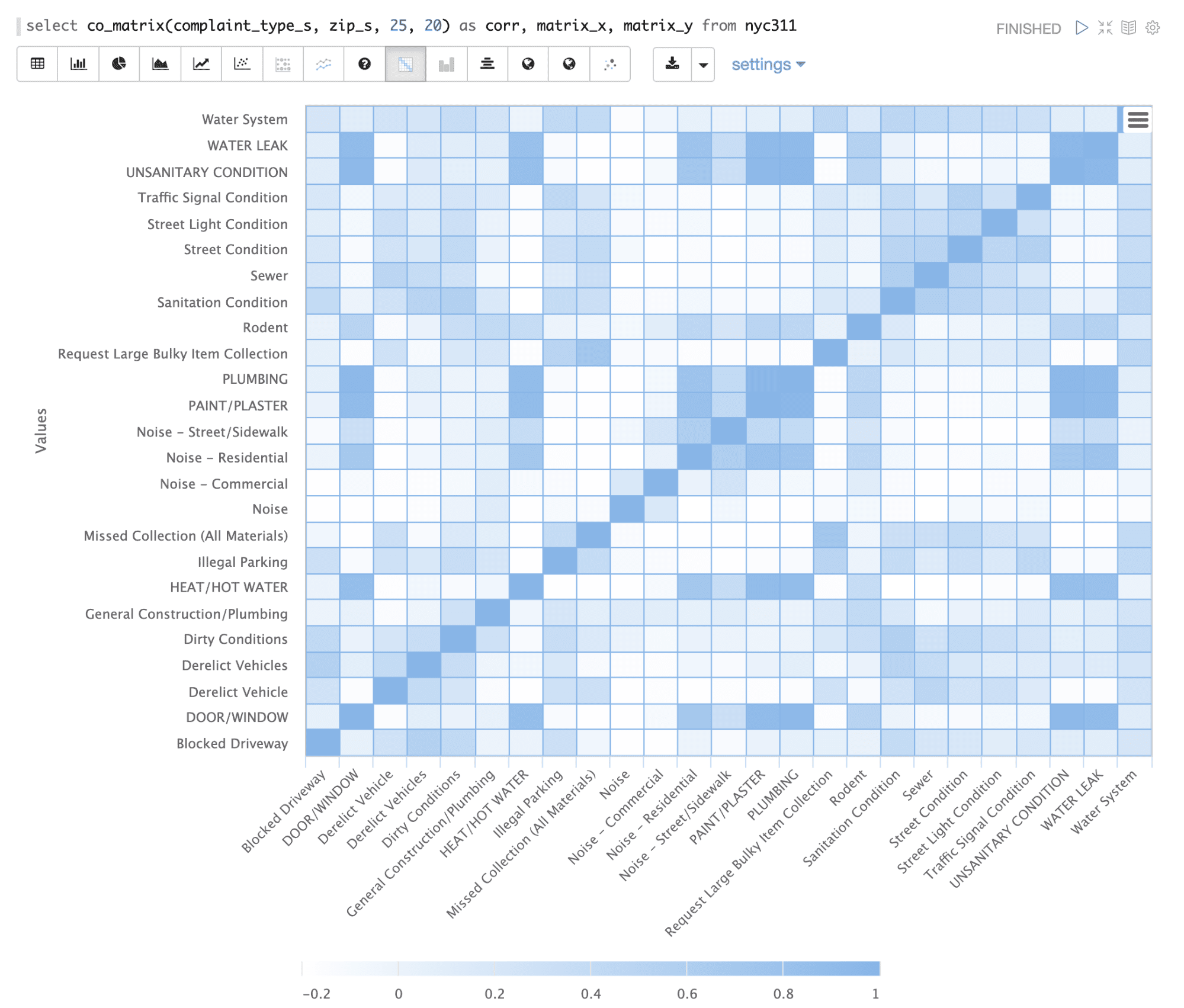Open the grouped column chart view
Viewport: 1184px width, 1008px height.
(446, 64)
